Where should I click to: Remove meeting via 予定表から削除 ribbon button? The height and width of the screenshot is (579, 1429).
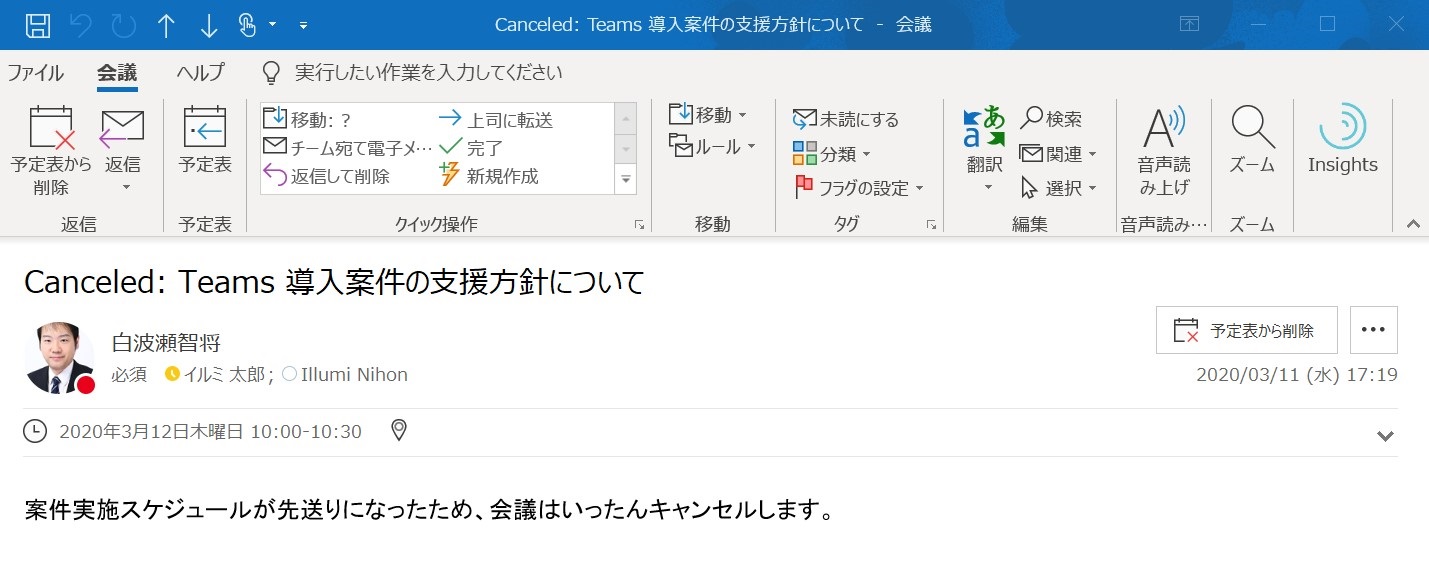(51, 151)
